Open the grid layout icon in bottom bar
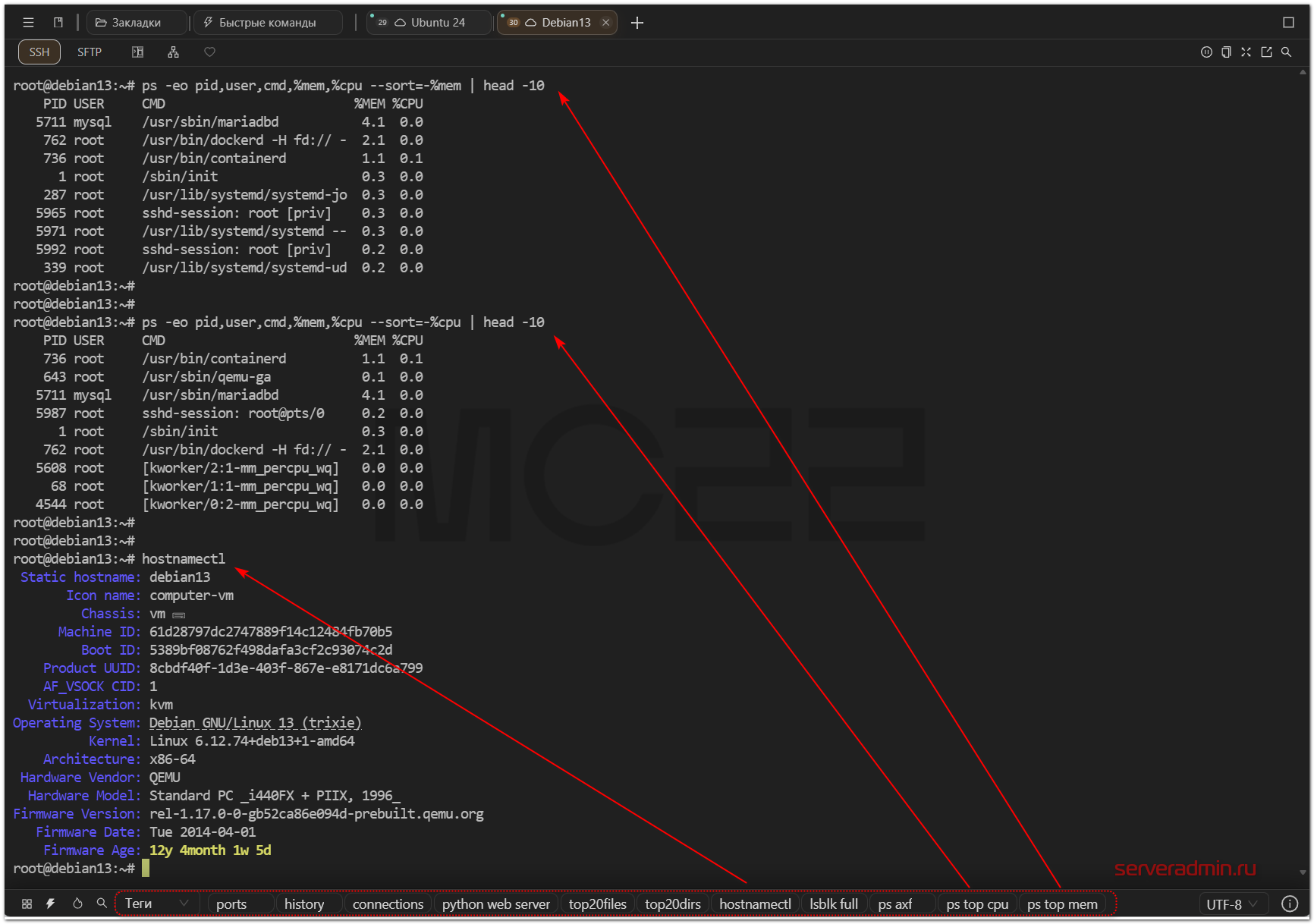This screenshot has width=1314, height=924. [x=27, y=904]
